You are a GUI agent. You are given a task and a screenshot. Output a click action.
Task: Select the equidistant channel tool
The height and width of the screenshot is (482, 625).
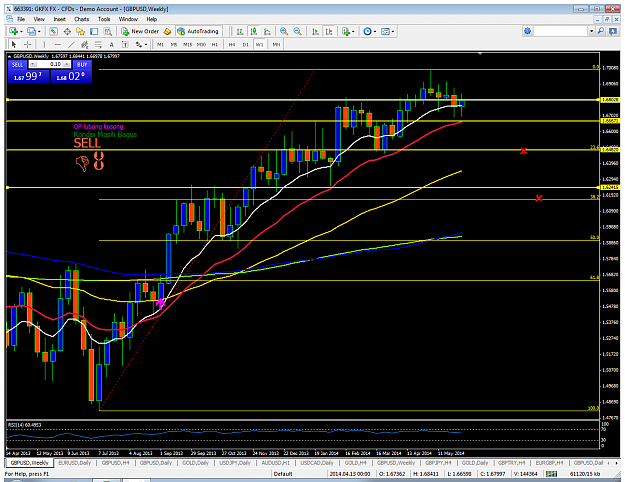(x=85, y=45)
